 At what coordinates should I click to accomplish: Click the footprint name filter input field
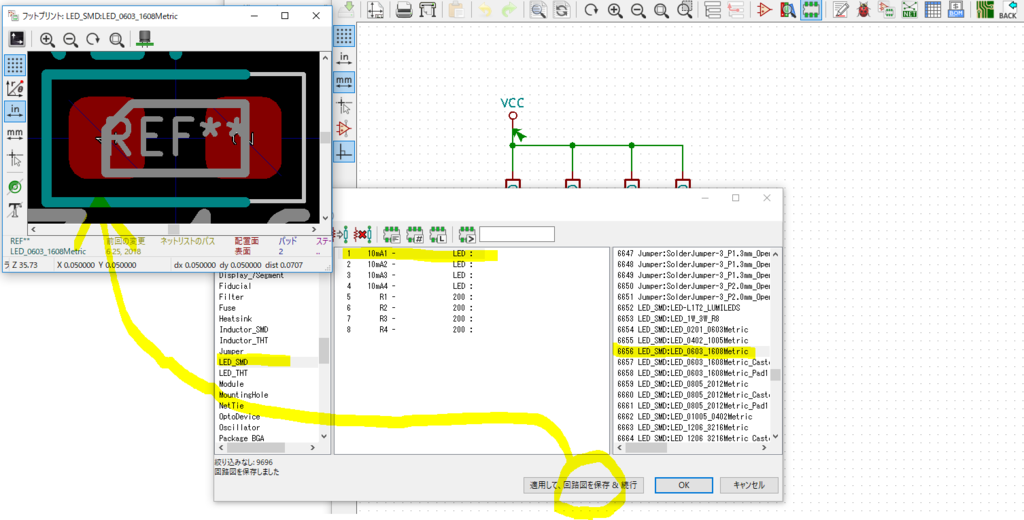click(x=517, y=234)
